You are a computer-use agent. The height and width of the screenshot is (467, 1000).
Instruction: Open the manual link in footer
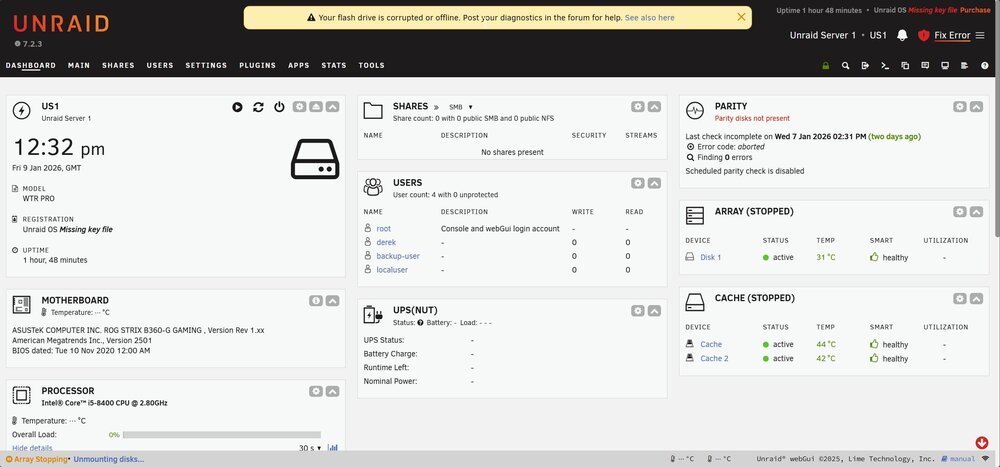click(958, 459)
